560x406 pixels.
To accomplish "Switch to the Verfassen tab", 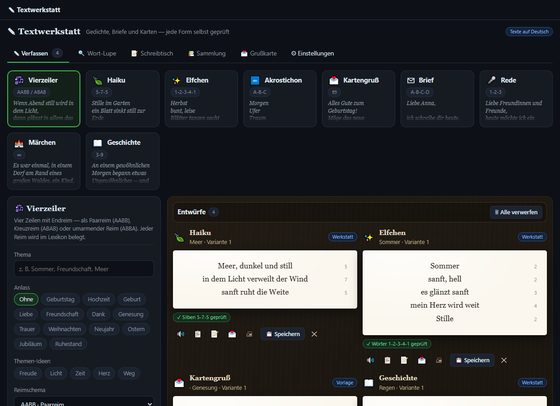I will point(38,54).
